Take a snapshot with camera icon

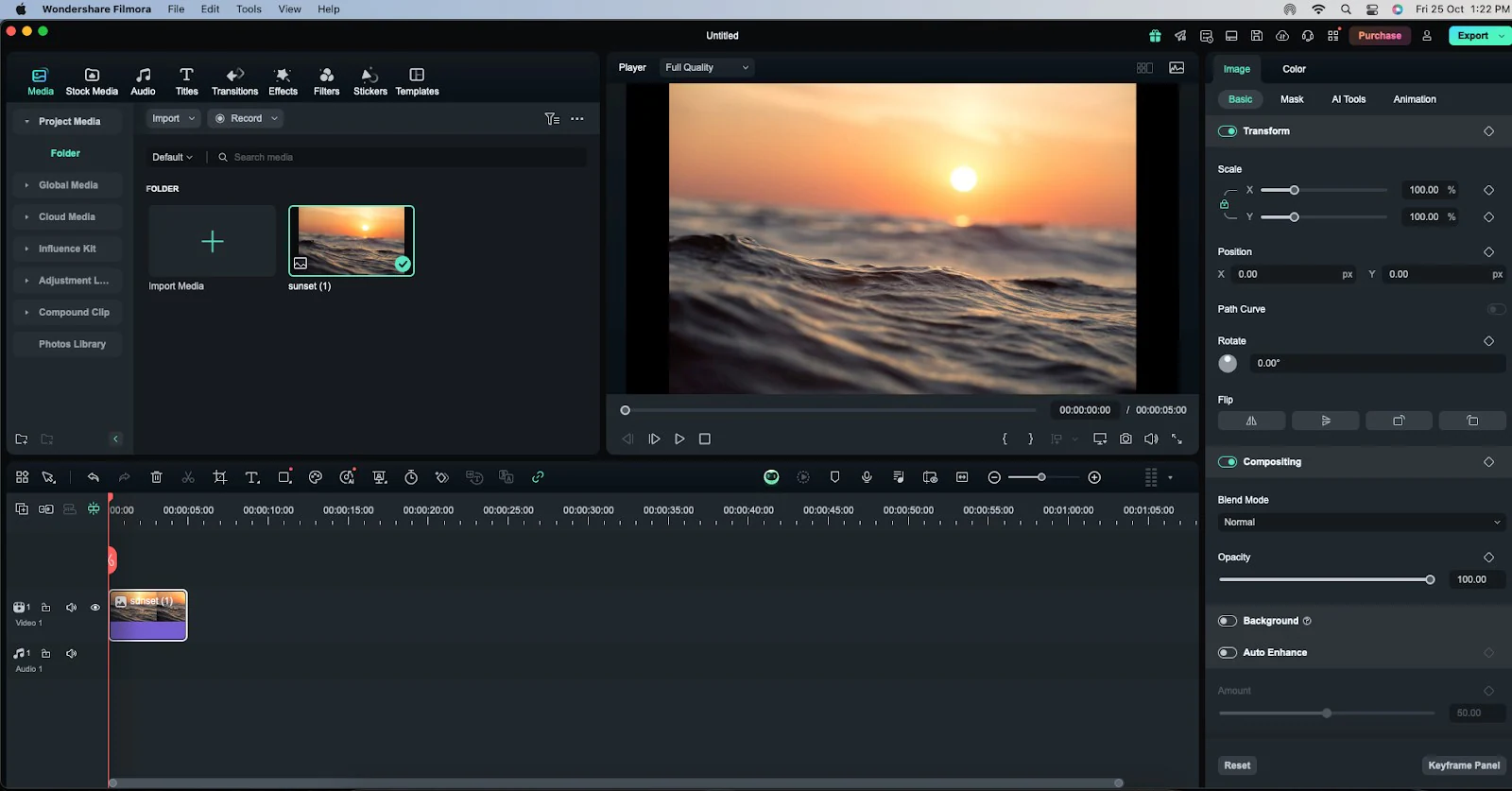pos(1125,438)
